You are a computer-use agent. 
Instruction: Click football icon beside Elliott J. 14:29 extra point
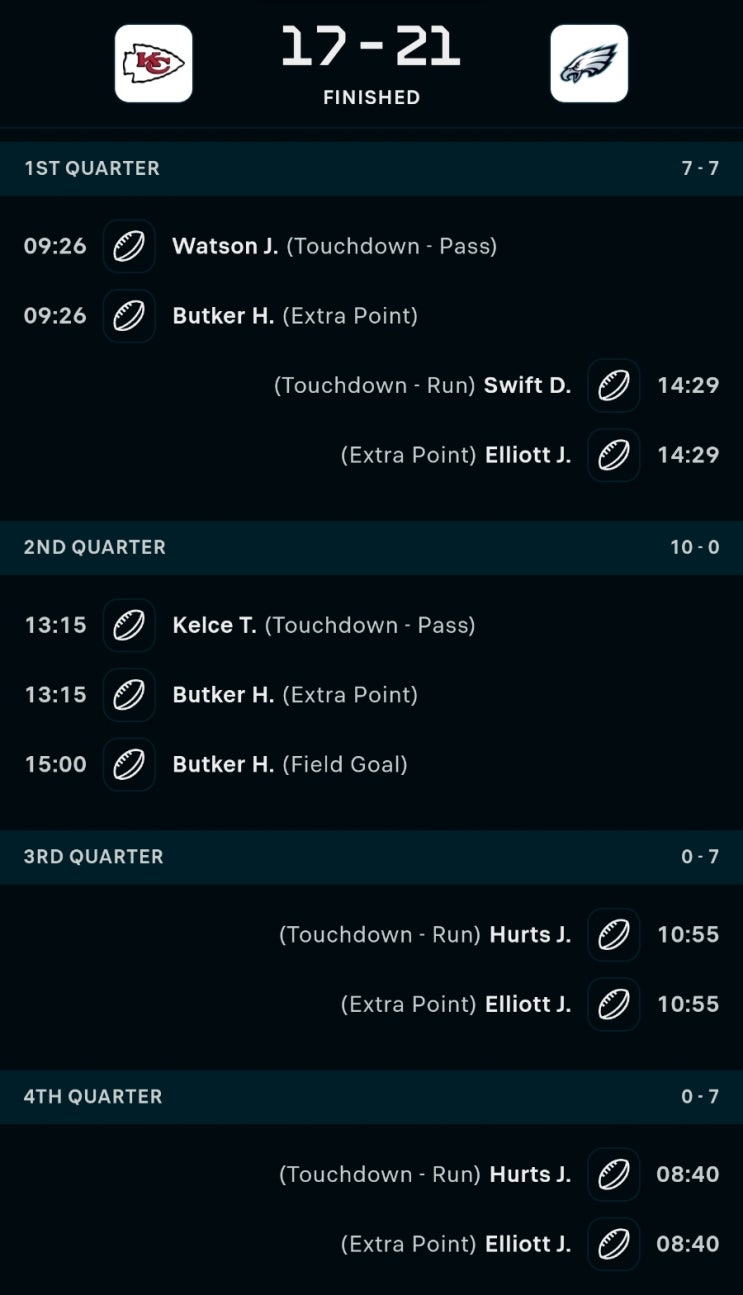(613, 455)
